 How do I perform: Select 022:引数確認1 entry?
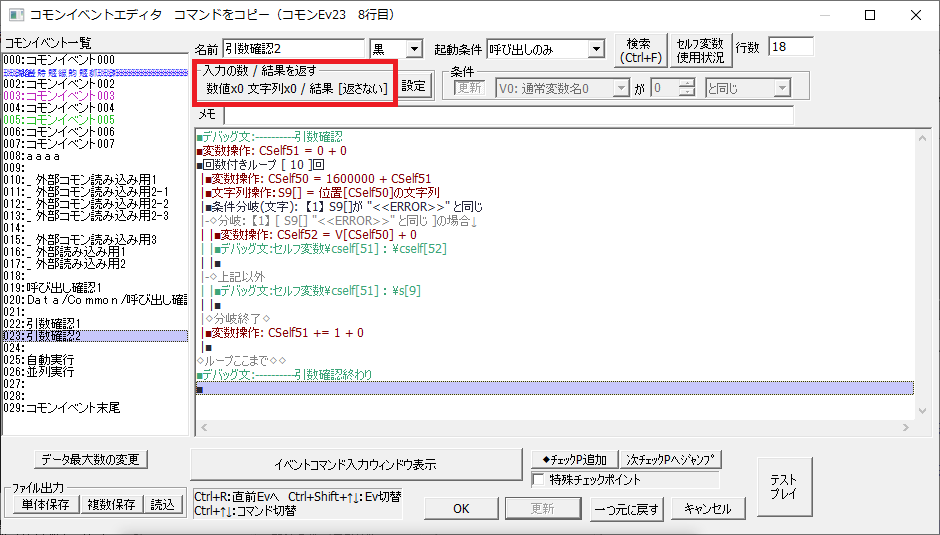click(x=95, y=324)
